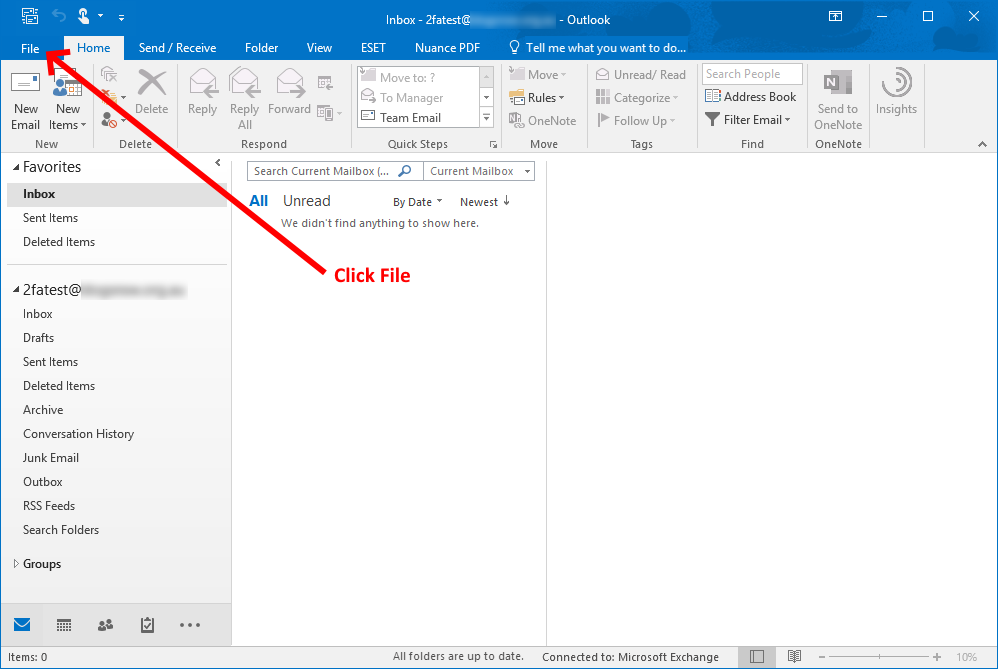Open the Archive folder
The width and height of the screenshot is (998, 669).
[x=43, y=410]
